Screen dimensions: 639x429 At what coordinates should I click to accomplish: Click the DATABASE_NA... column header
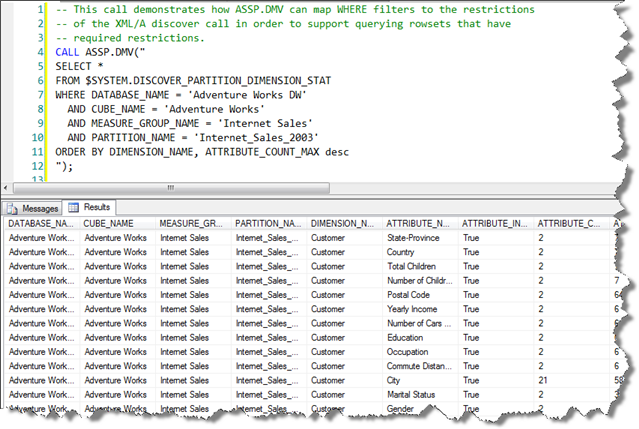[x=41, y=224]
